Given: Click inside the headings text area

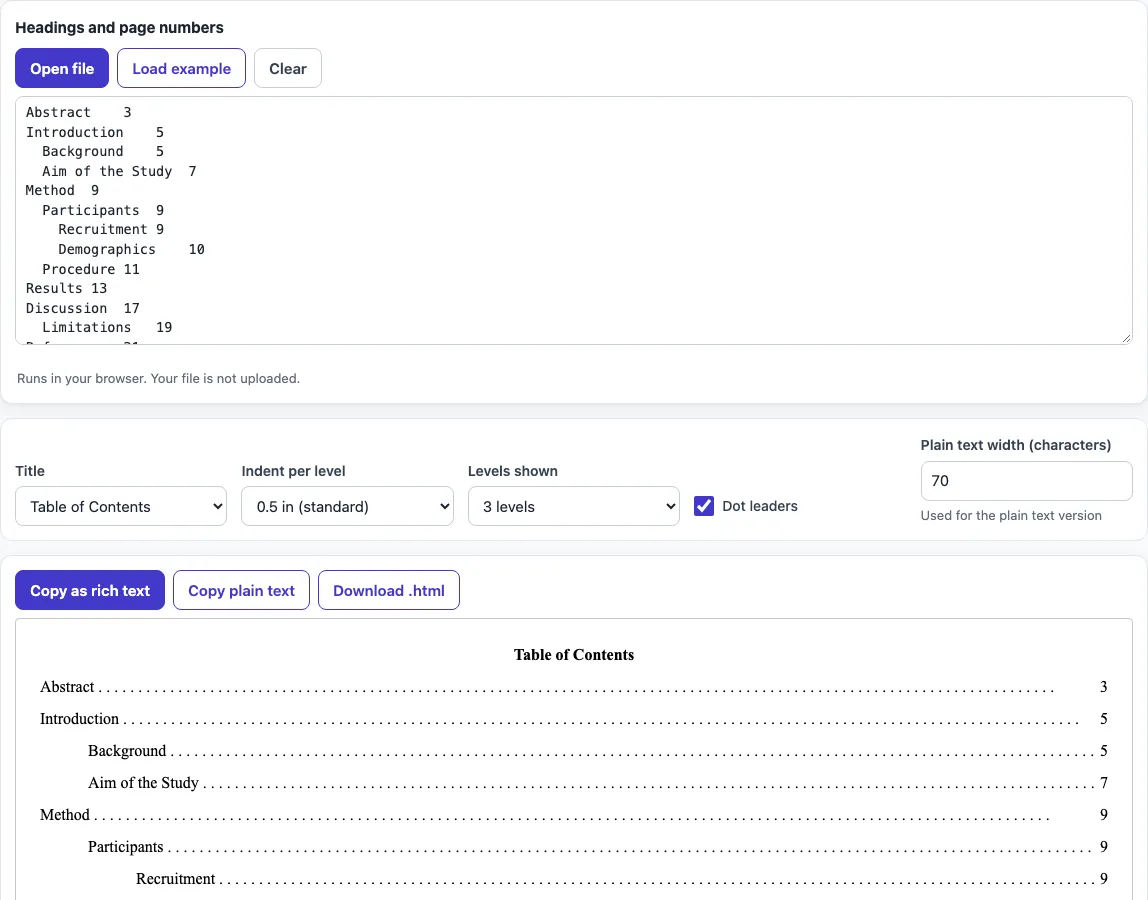Looking at the screenshot, I should coord(574,220).
